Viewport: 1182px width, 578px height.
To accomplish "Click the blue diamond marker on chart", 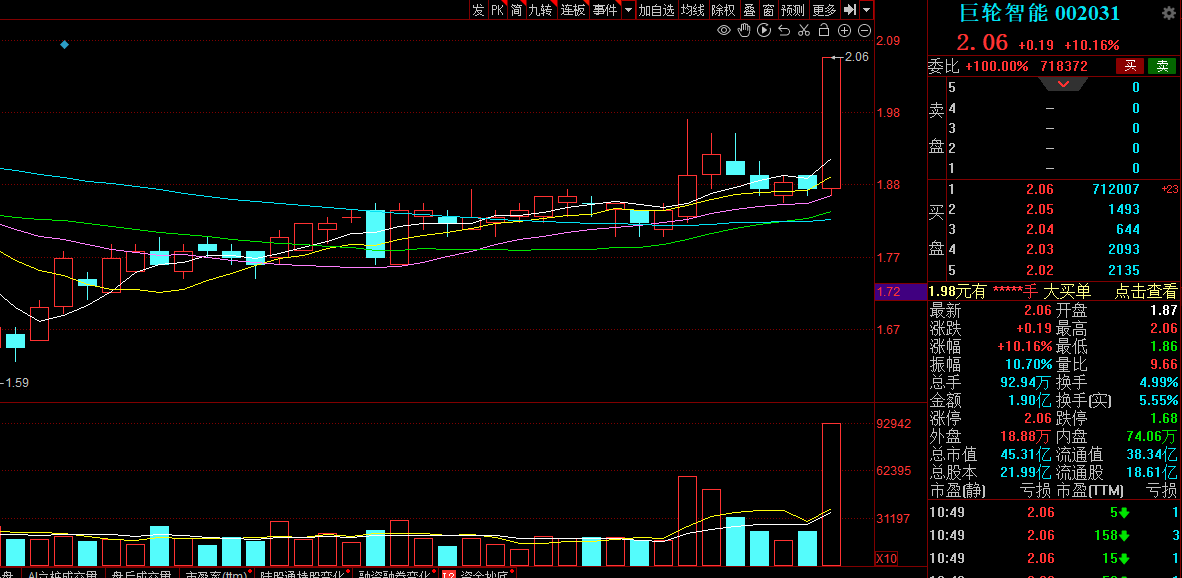I will click(x=65, y=45).
